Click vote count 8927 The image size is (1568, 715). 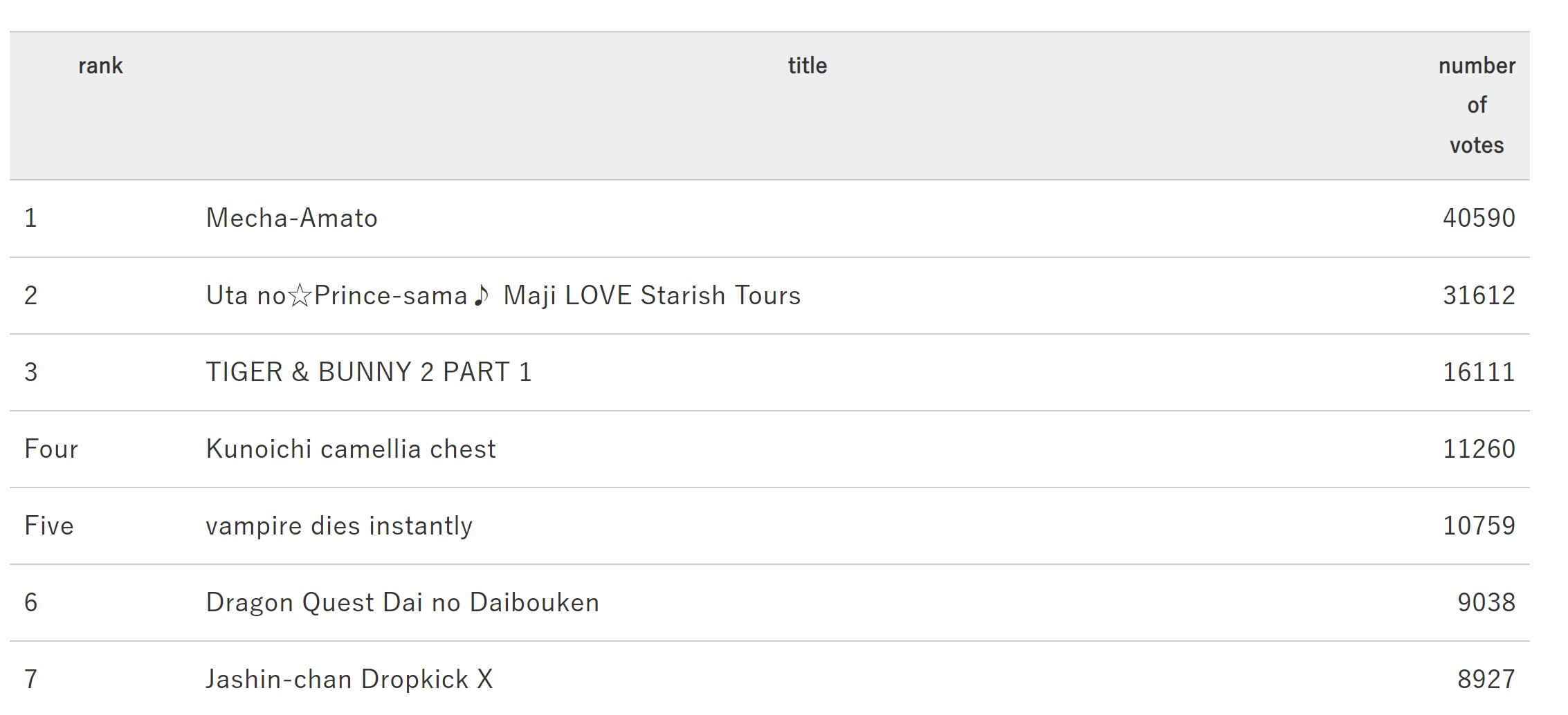pos(1486,680)
